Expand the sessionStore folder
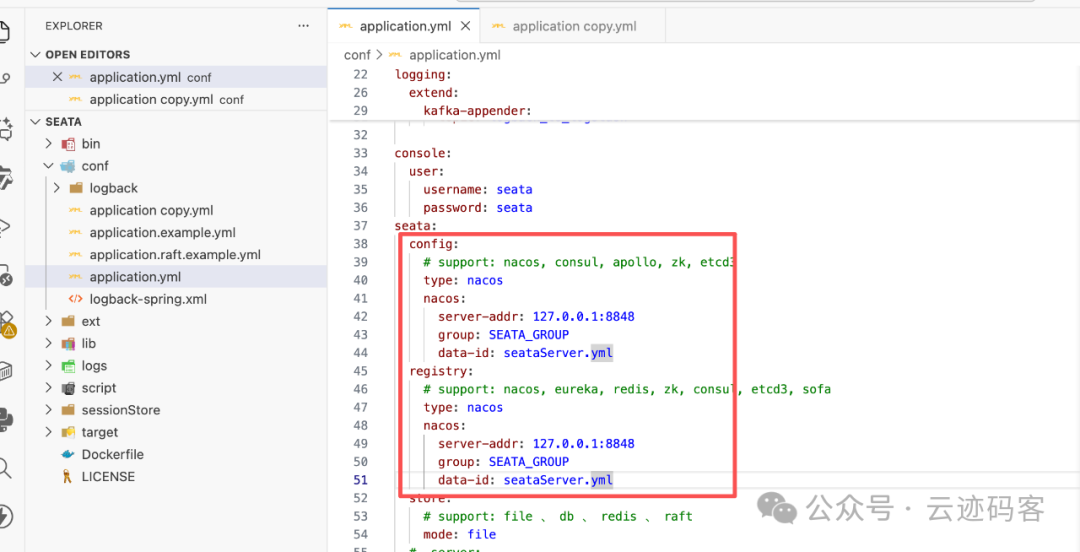1080x552 pixels. 48,410
